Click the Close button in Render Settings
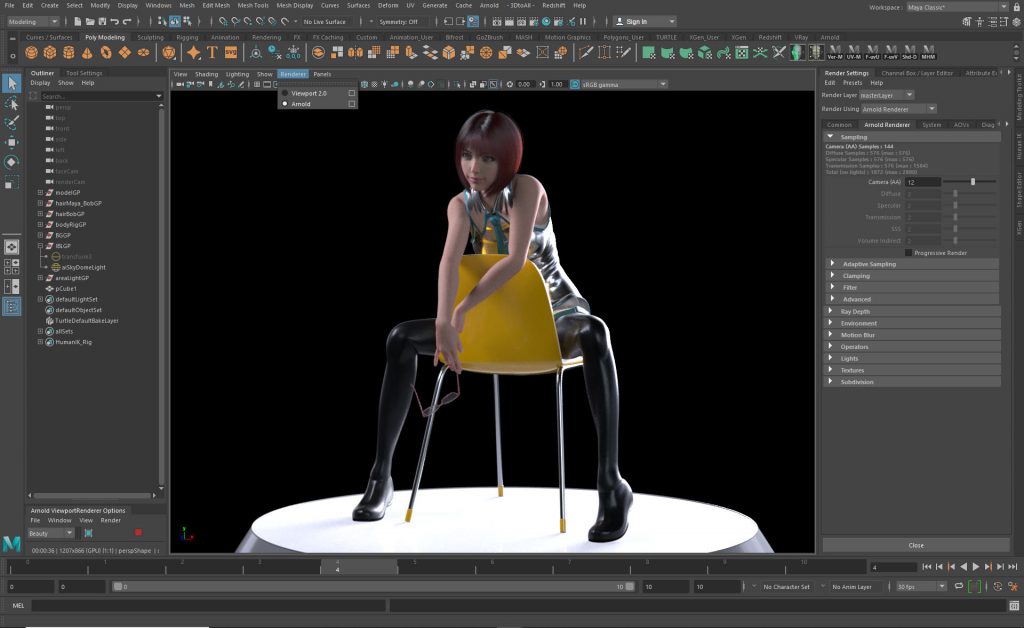 pos(915,545)
